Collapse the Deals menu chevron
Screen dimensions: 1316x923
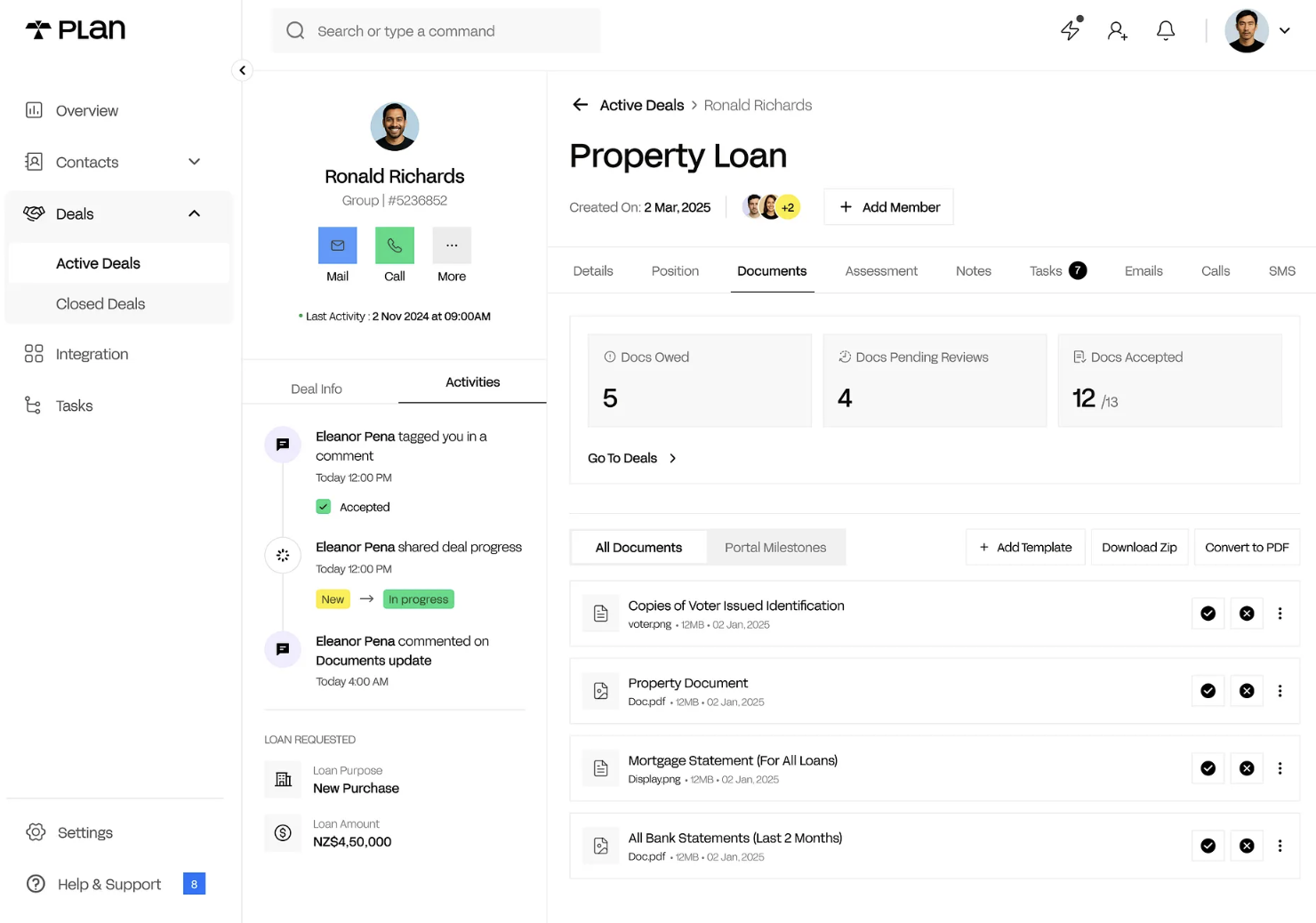(x=195, y=213)
